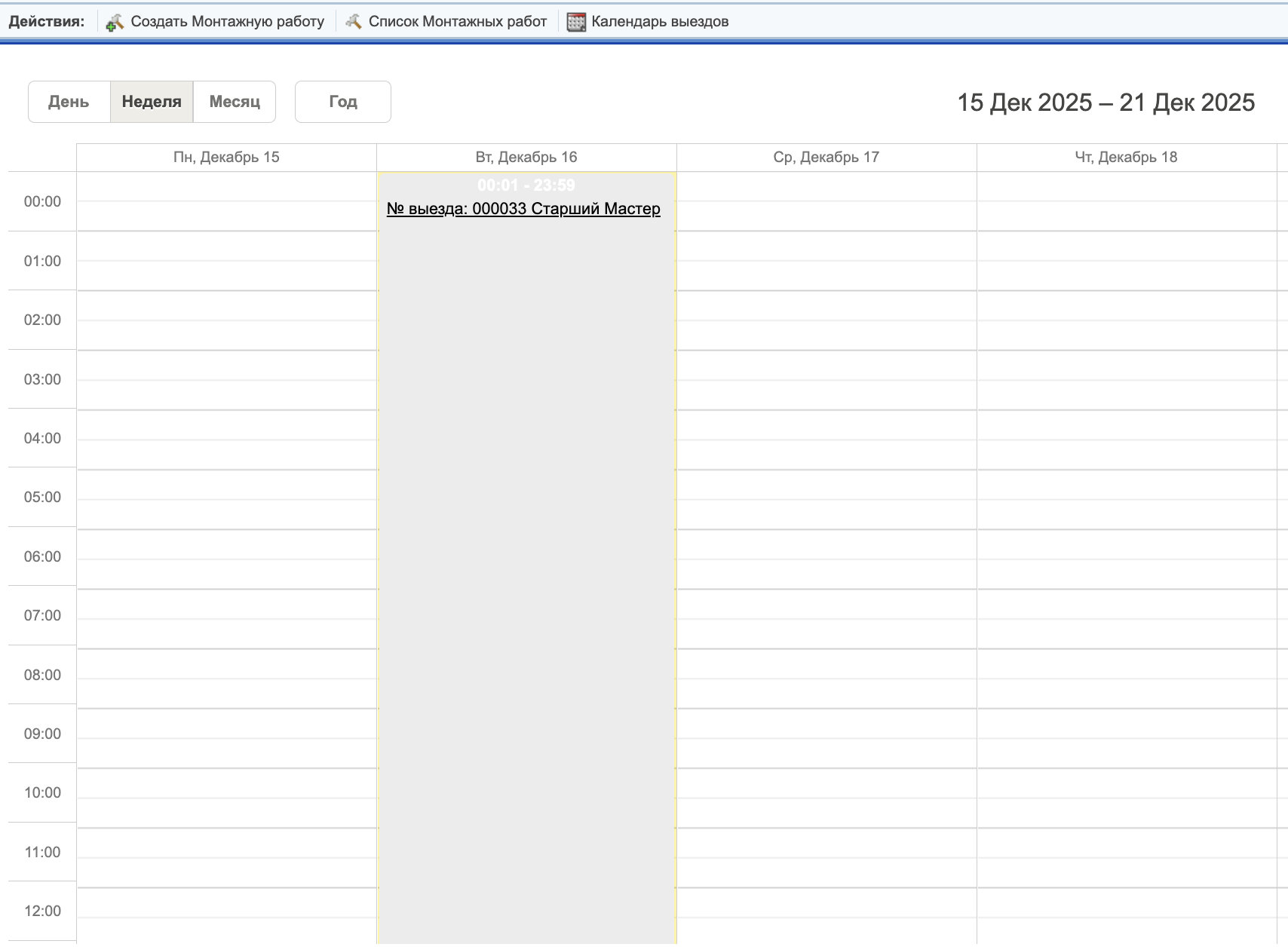1288x950 pixels.
Task: Select the Чт, Декабрь 18 day header
Action: pyautogui.click(x=1126, y=158)
